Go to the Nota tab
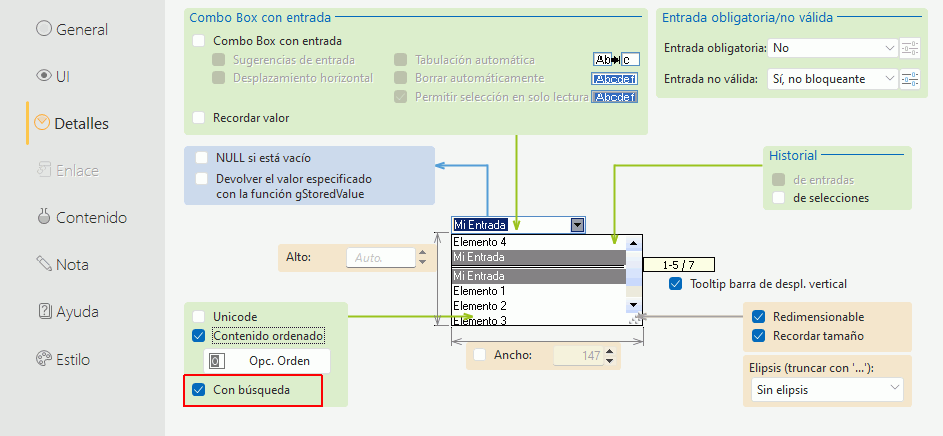Screen dimensions: 943x436 (62, 265)
